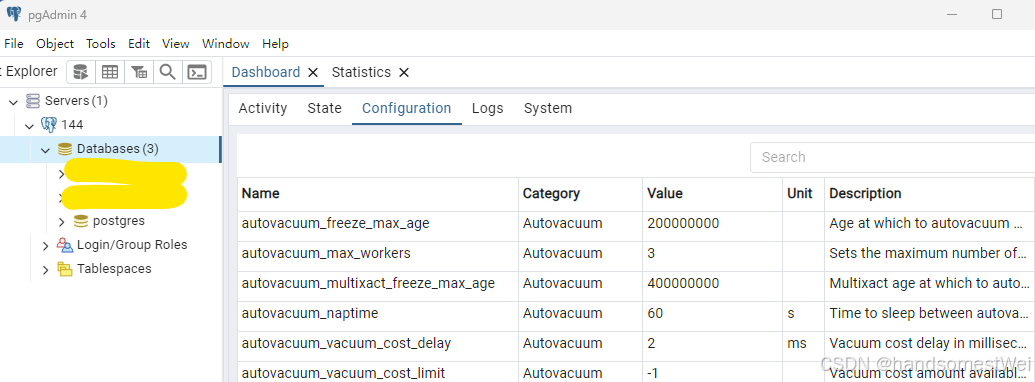This screenshot has width=1035, height=382.
Task: Select the State sub-tab
Action: pos(325,108)
